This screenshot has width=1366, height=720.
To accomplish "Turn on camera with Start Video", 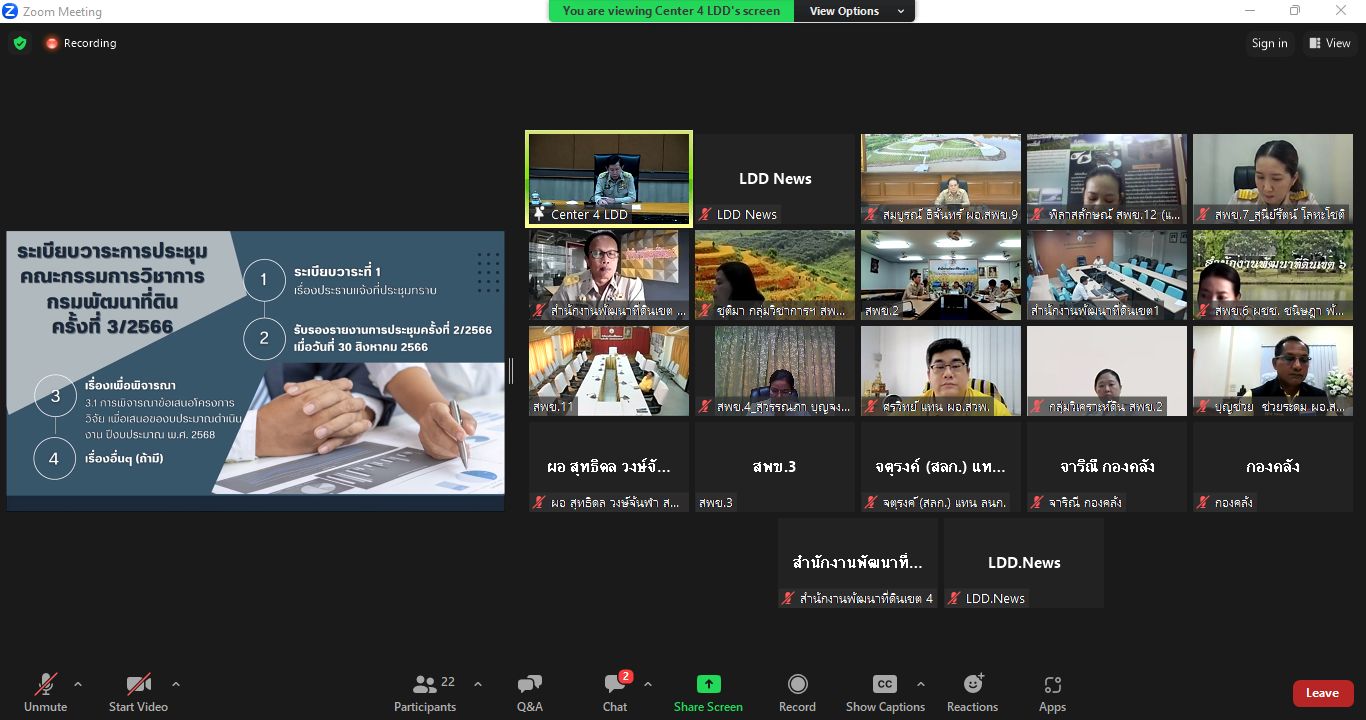I will click(138, 693).
